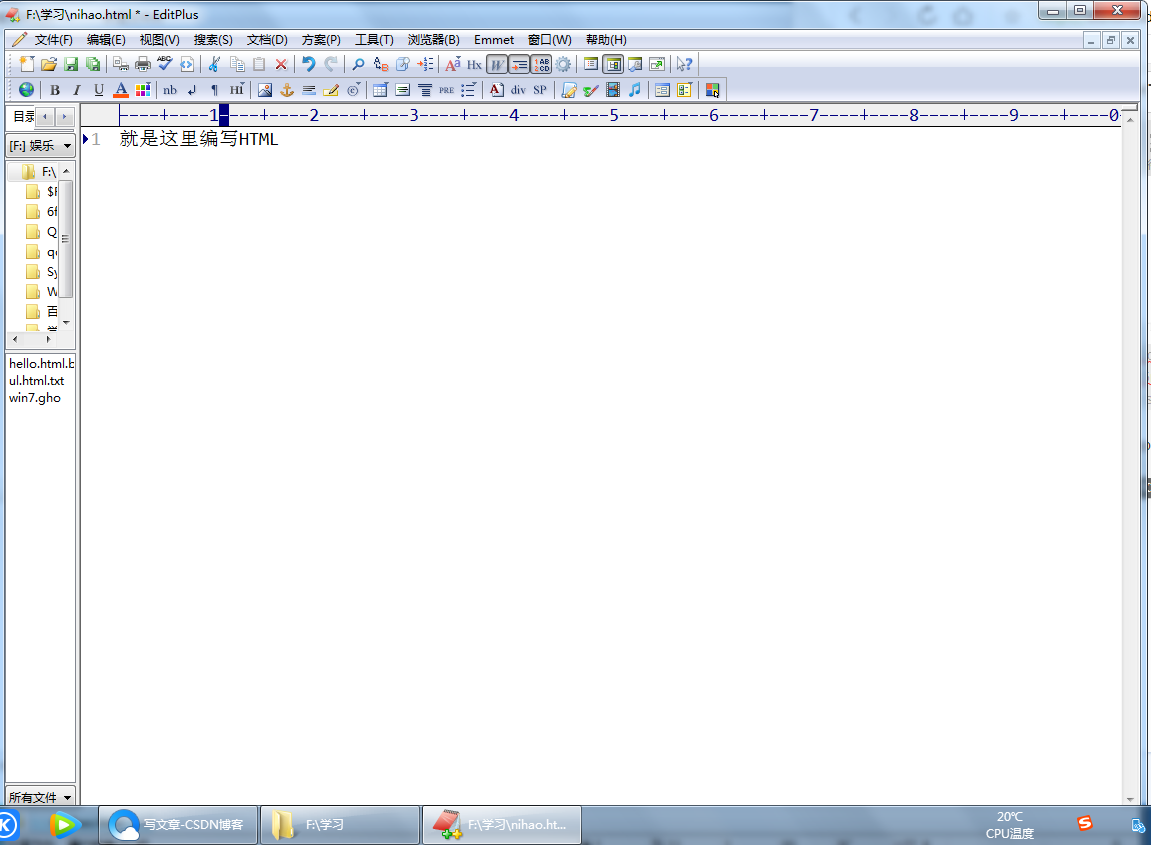Insert paragraph mark tag

point(214,90)
